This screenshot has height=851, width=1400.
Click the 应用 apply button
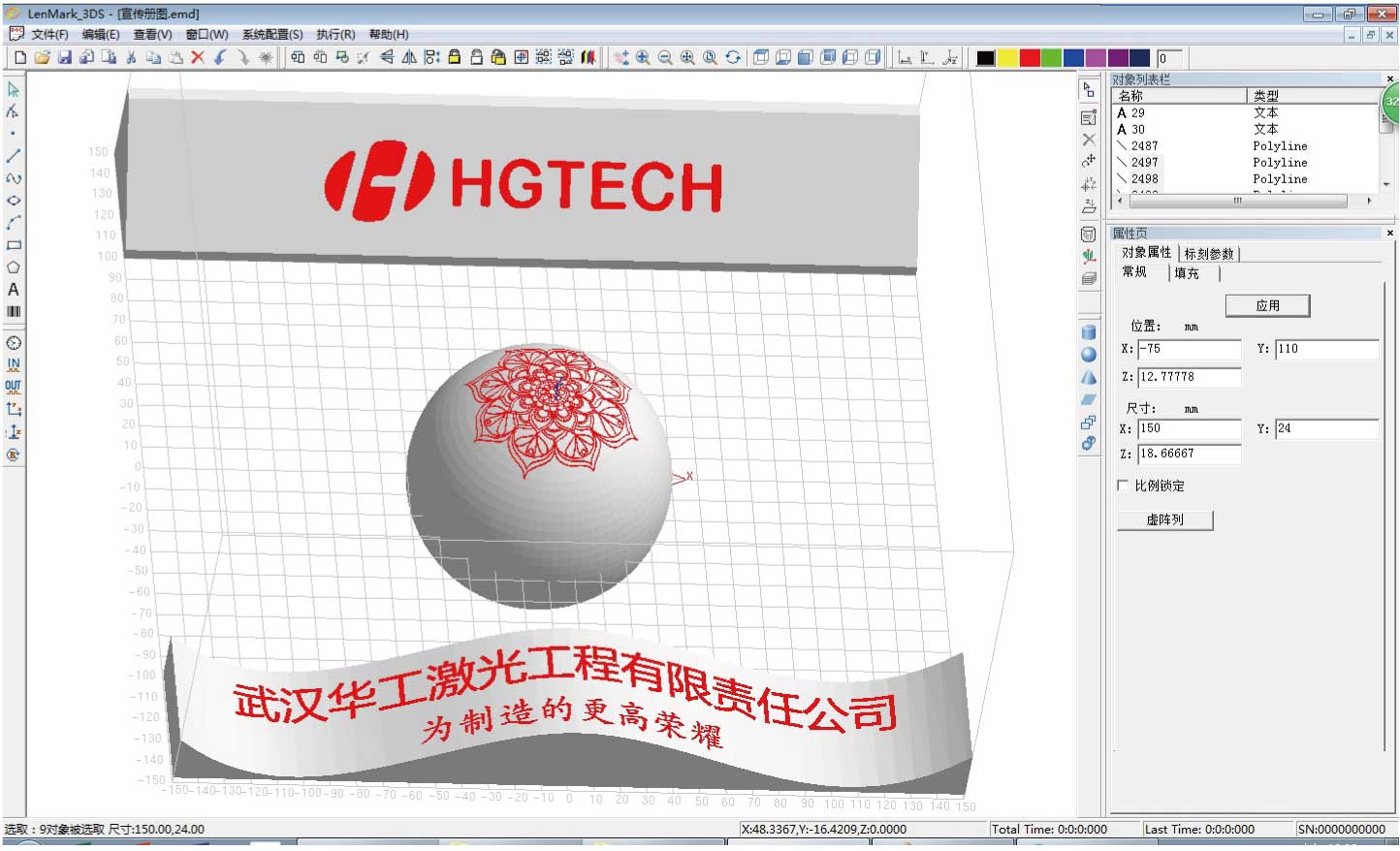(1268, 305)
